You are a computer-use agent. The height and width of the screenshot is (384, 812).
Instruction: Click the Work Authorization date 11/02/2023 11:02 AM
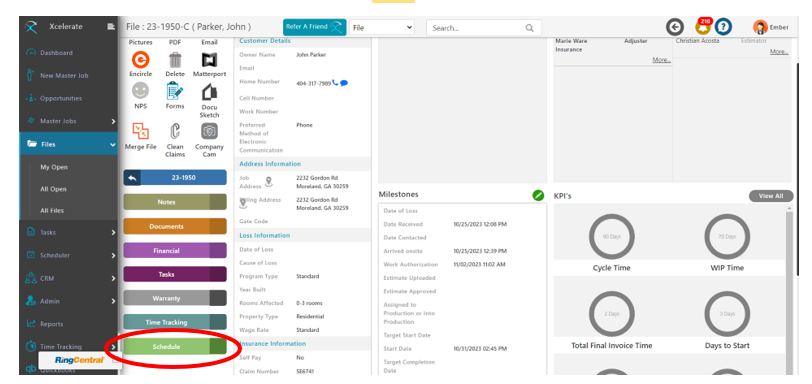[x=480, y=264]
